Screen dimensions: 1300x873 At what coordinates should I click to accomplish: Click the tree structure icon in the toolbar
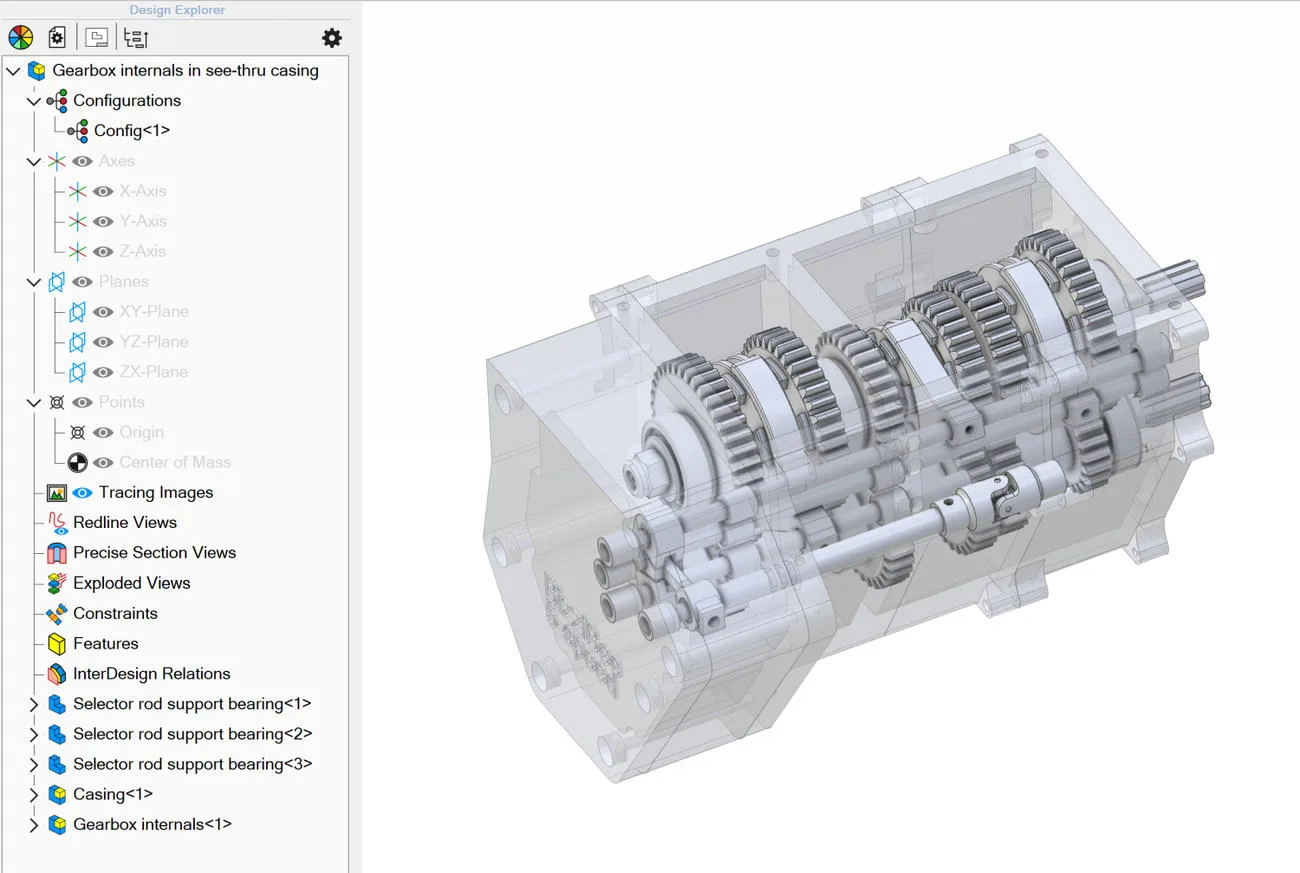[135, 38]
